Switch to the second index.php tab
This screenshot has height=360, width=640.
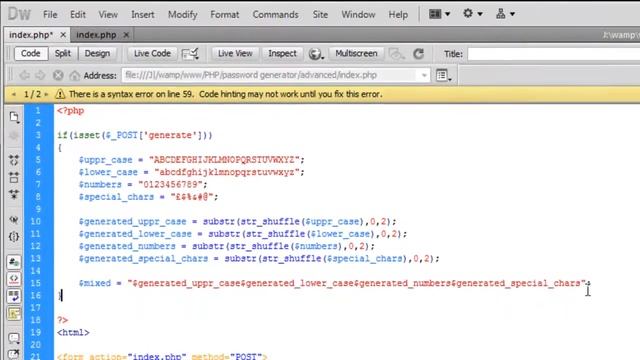click(x=96, y=35)
